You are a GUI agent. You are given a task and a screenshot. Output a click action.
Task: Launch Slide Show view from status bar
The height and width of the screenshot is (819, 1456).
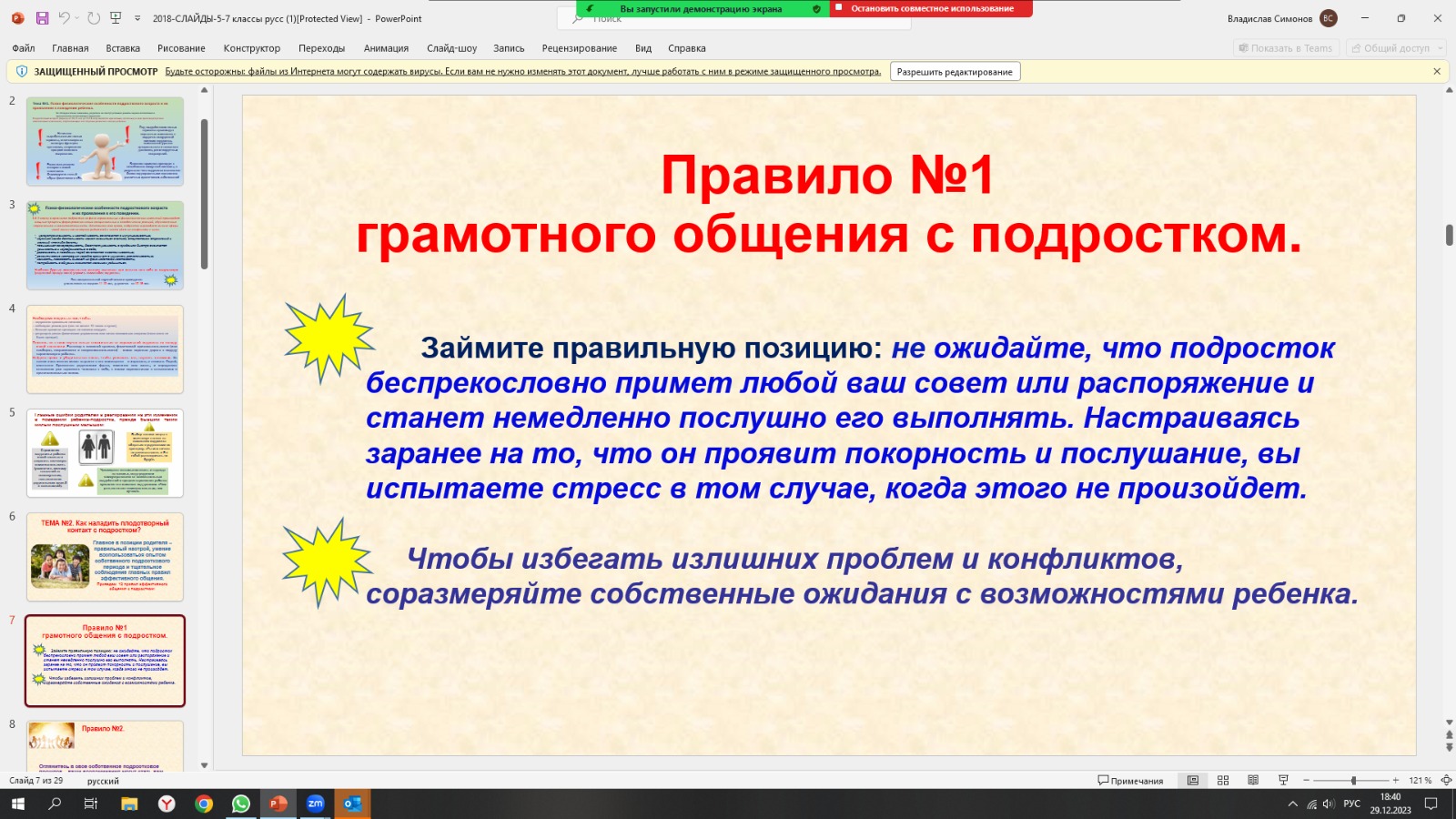coord(1283,781)
